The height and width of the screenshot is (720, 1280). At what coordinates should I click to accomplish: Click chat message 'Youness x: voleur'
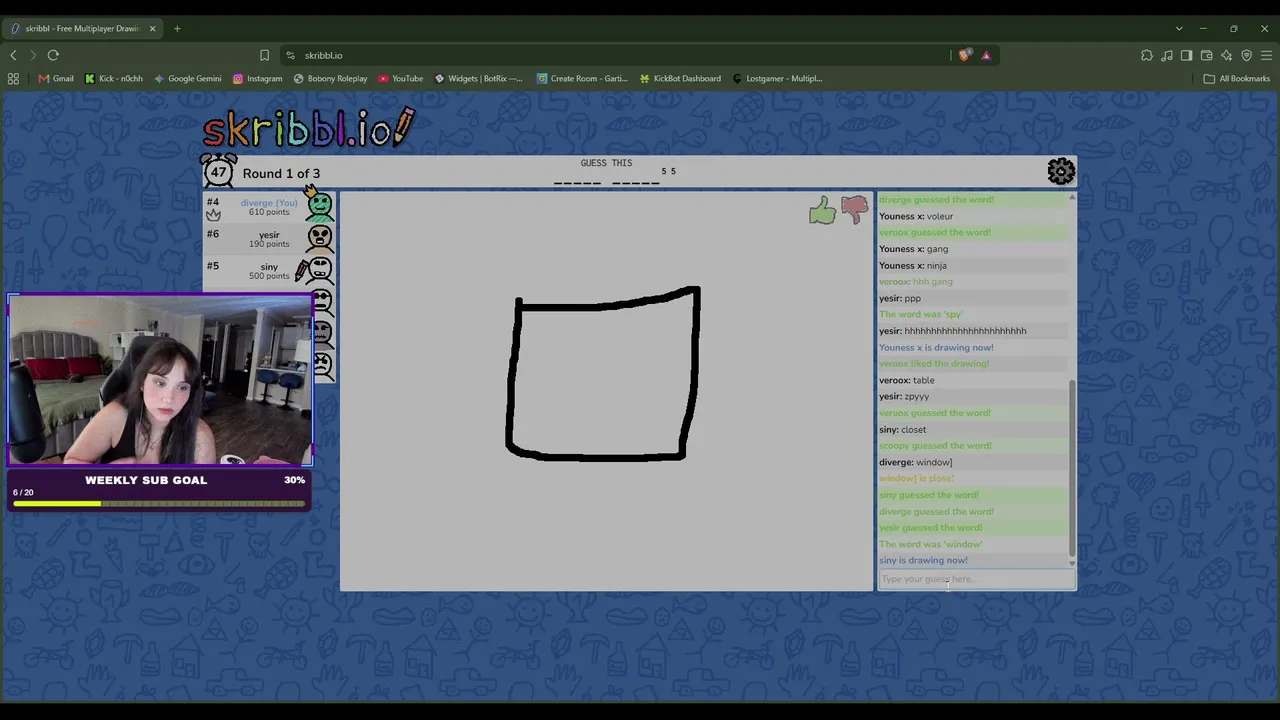point(916,216)
